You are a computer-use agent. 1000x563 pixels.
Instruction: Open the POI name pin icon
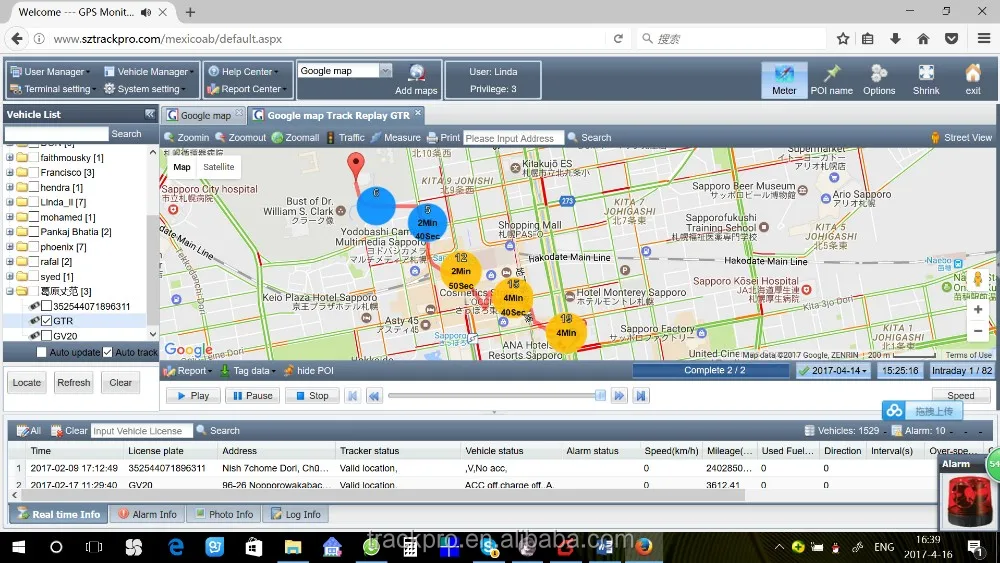pyautogui.click(x=831, y=74)
